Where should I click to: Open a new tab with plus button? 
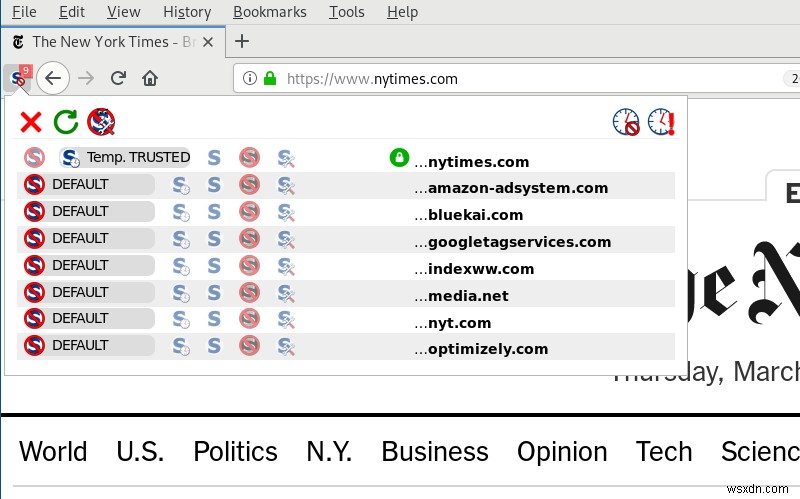coord(241,41)
